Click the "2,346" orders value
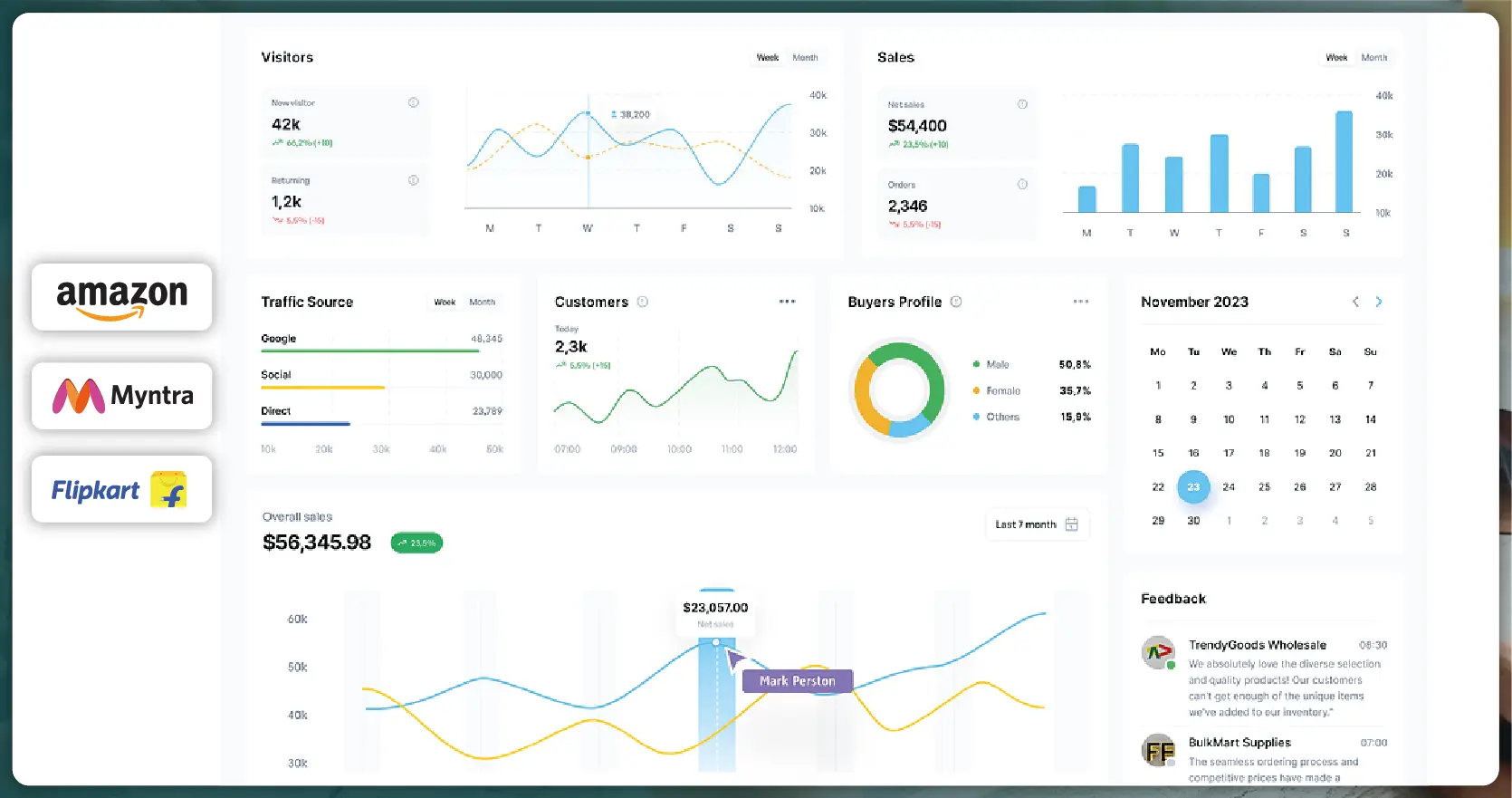The height and width of the screenshot is (798, 1512). [x=907, y=206]
